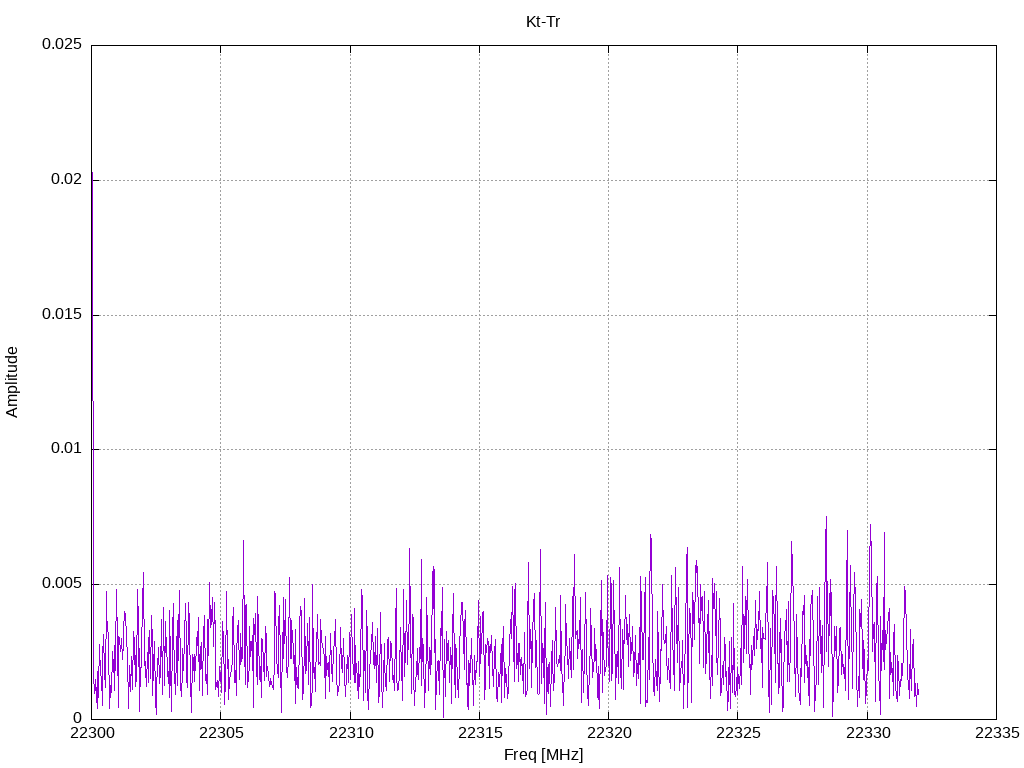1024x768 pixels.
Task: Click where the 0.015 and 22320 gridlines cross
Action: [608, 315]
